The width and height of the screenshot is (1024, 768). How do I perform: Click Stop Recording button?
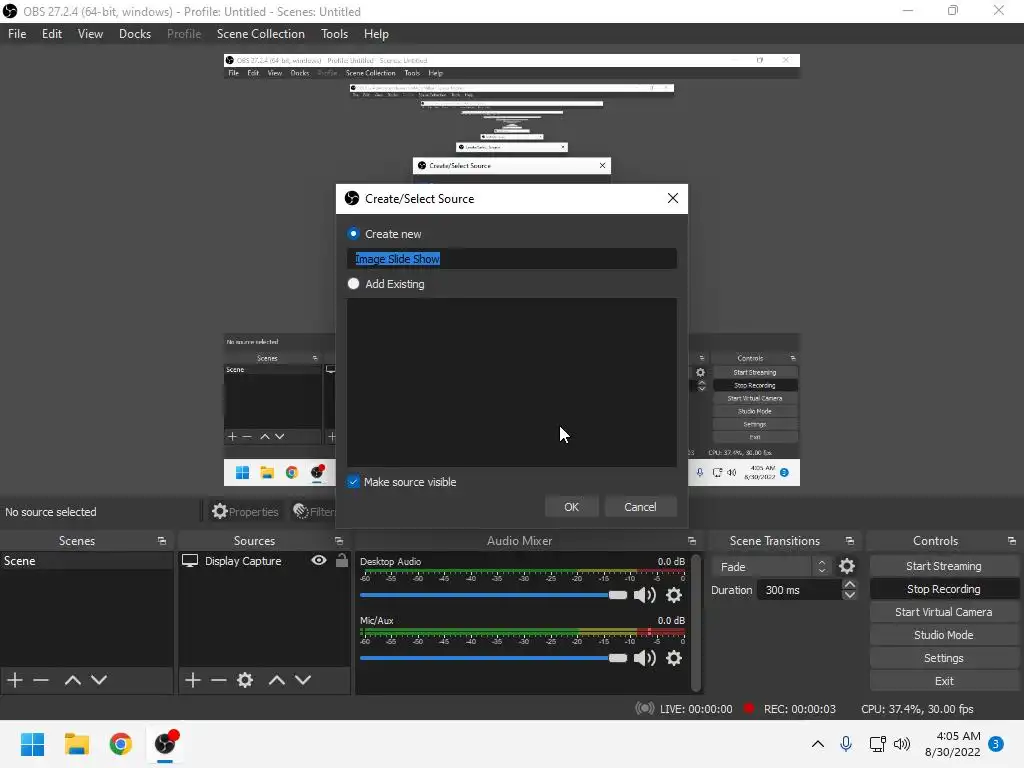944,589
